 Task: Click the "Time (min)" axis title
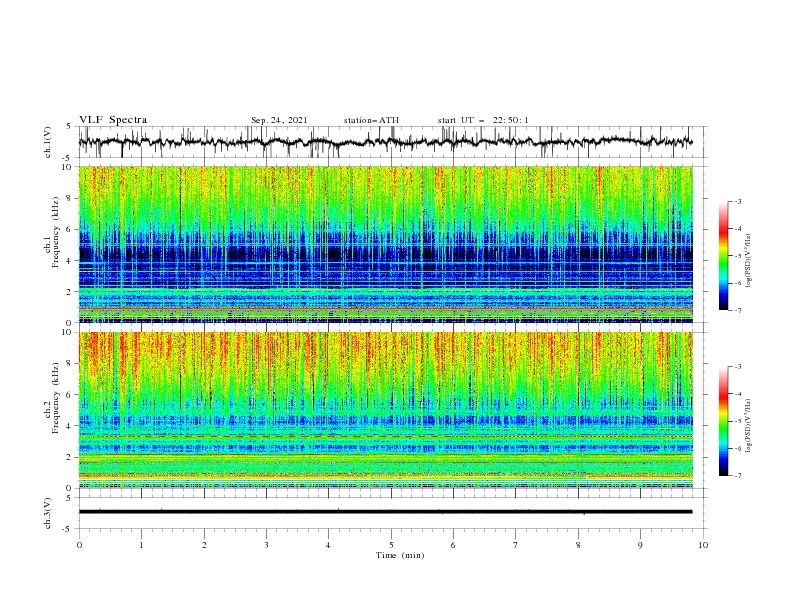point(400,555)
